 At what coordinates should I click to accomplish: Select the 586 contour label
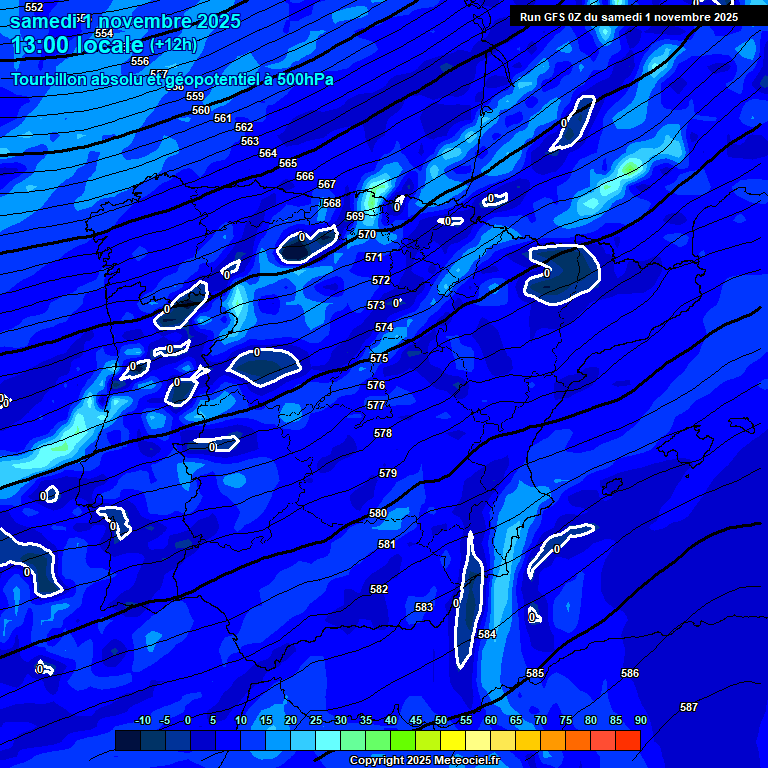pos(630,673)
